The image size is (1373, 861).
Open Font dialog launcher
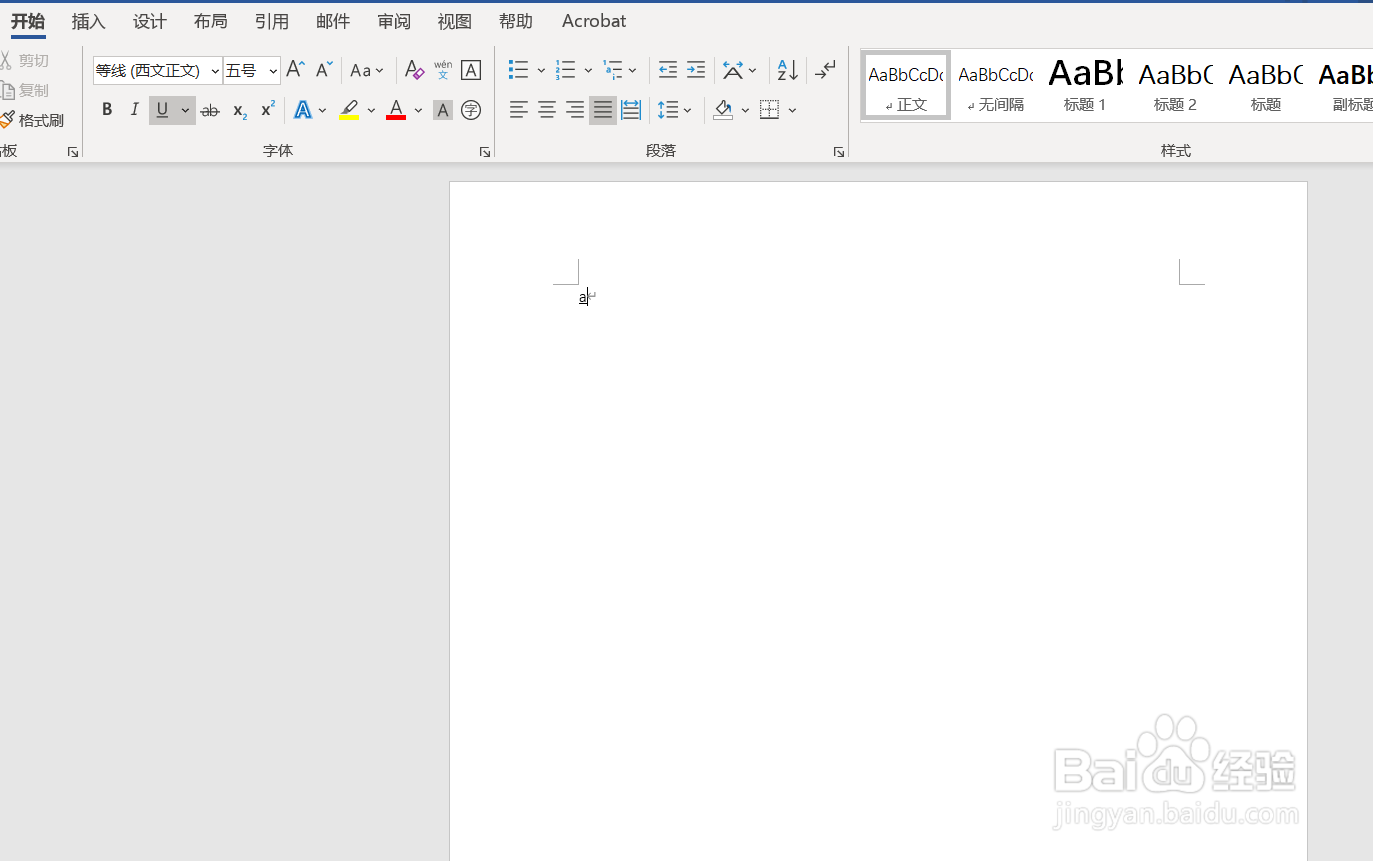click(485, 152)
